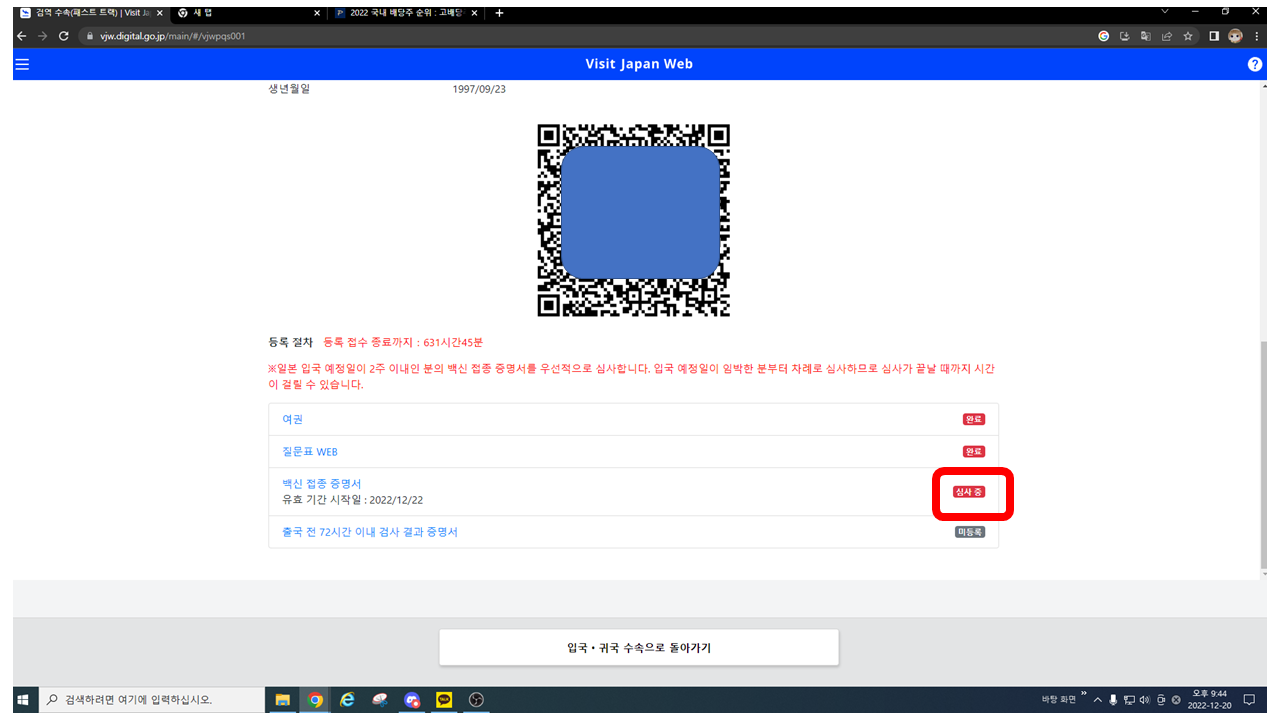Expand the tab search dropdown arrow
The height and width of the screenshot is (720, 1280).
click(x=1164, y=12)
